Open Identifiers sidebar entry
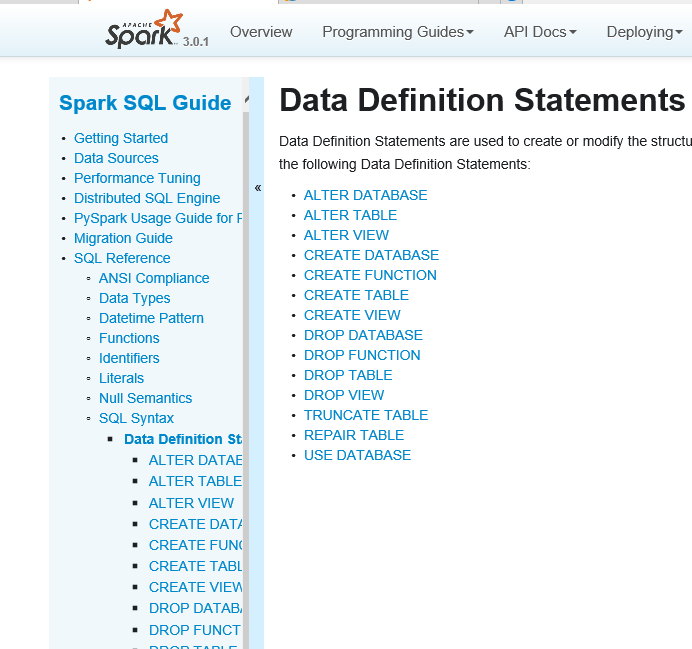 tap(129, 358)
